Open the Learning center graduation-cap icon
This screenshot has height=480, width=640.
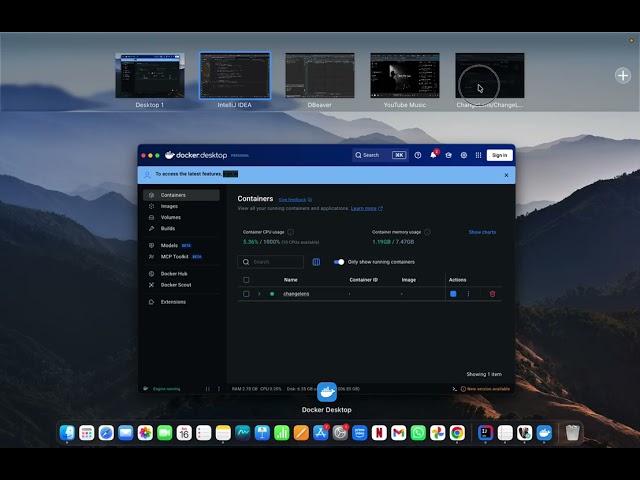(x=448, y=155)
